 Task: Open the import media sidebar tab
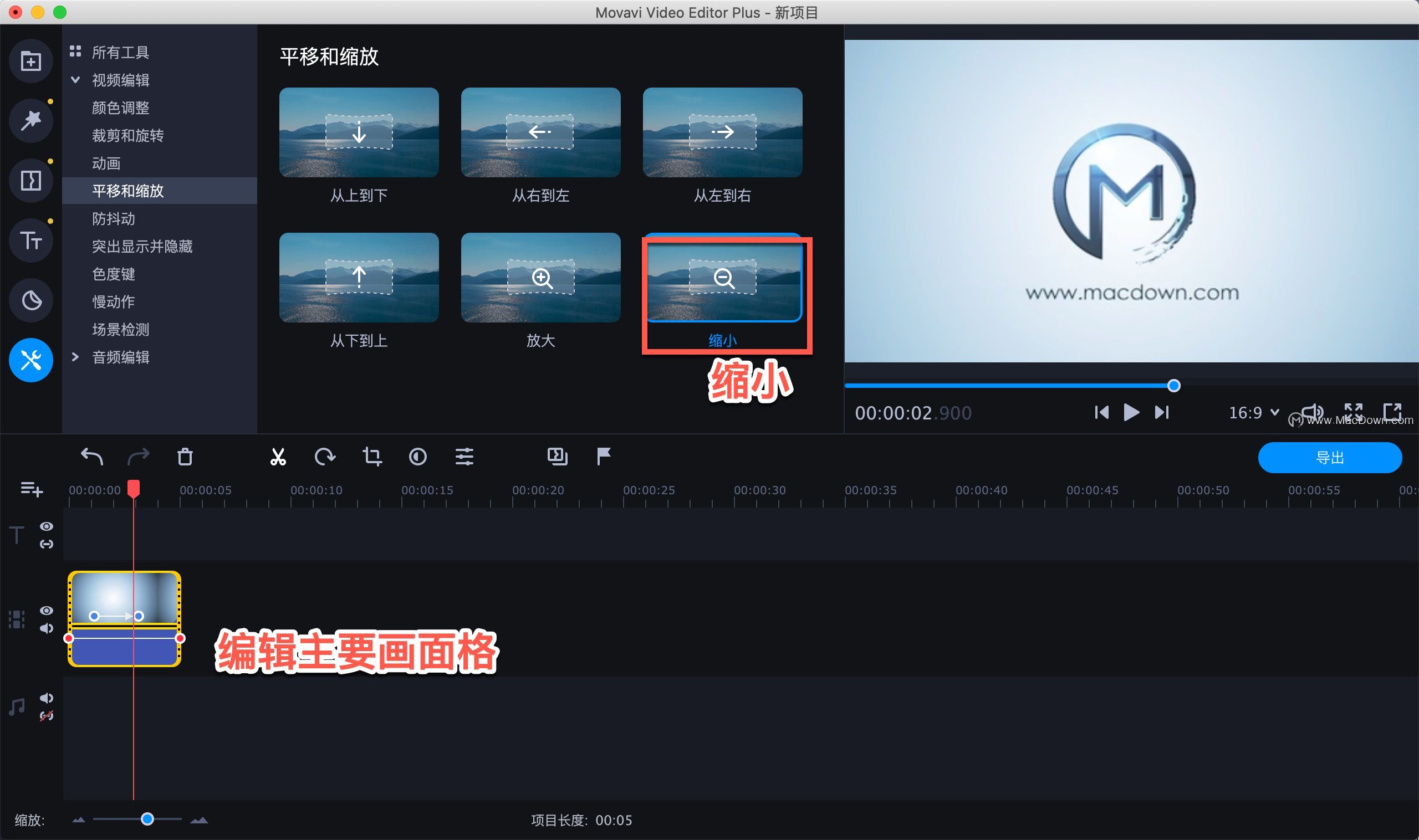(31, 60)
